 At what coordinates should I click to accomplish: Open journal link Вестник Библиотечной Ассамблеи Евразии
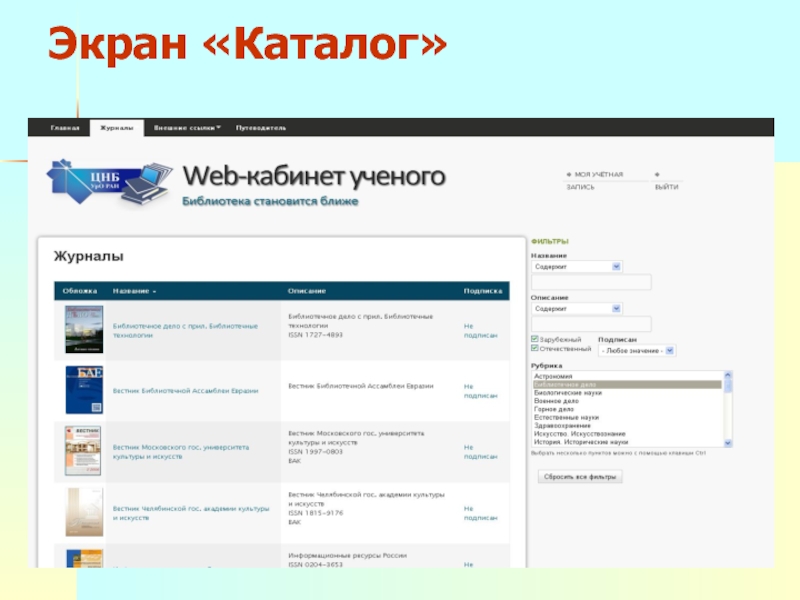tap(185, 391)
